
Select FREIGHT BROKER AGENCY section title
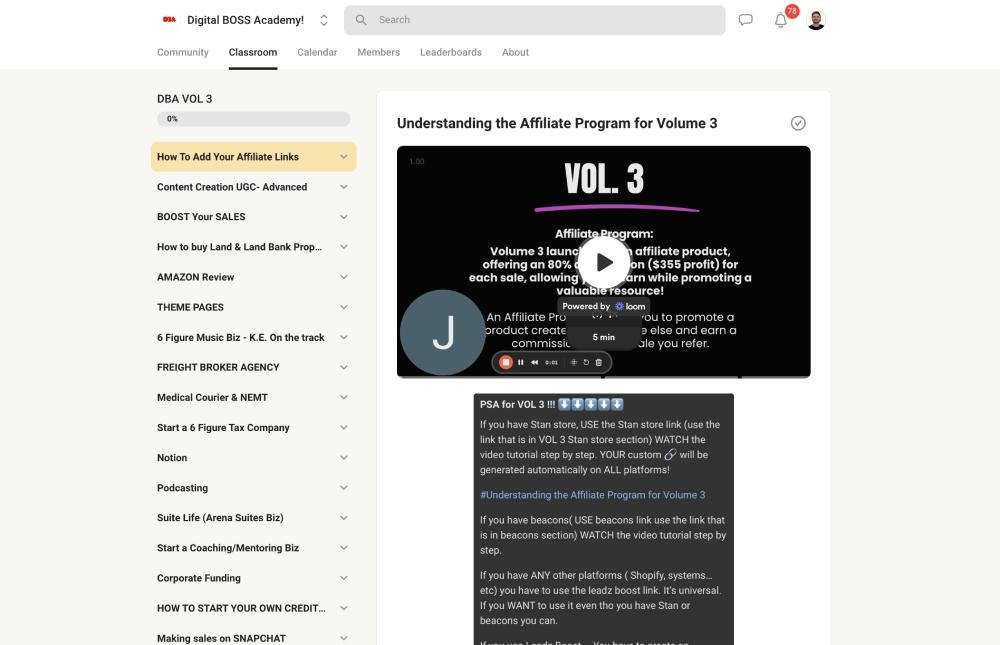click(218, 367)
